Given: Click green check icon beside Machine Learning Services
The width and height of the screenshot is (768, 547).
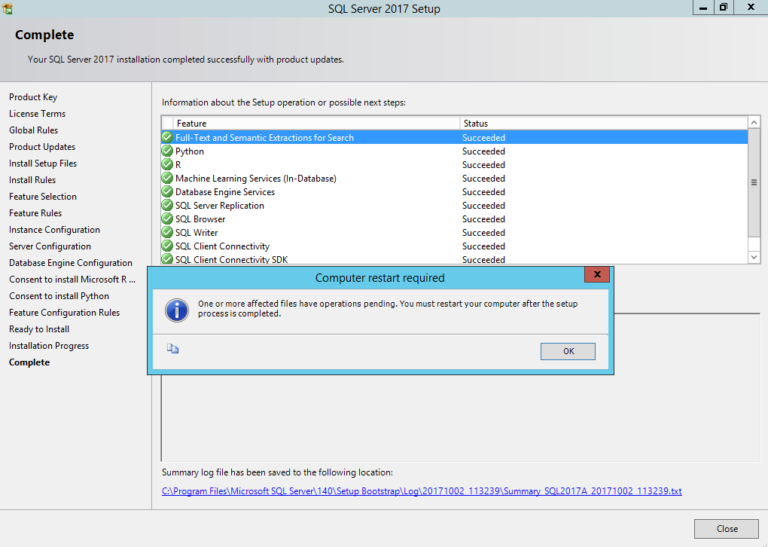Looking at the screenshot, I should [x=167, y=178].
